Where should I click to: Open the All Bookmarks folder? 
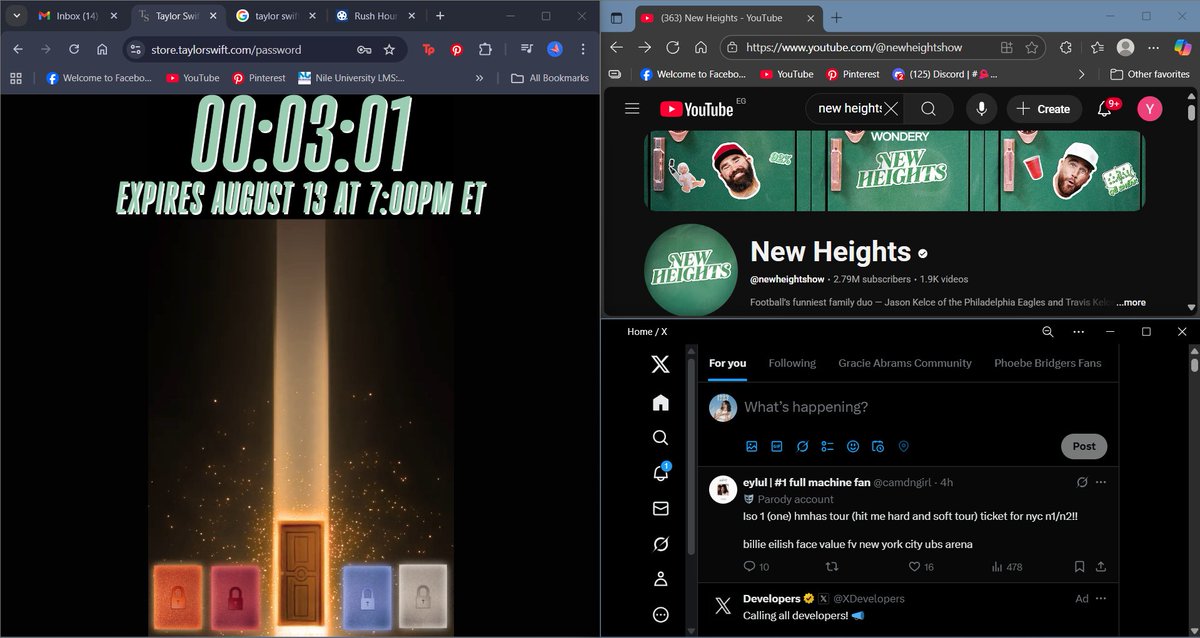coord(549,78)
